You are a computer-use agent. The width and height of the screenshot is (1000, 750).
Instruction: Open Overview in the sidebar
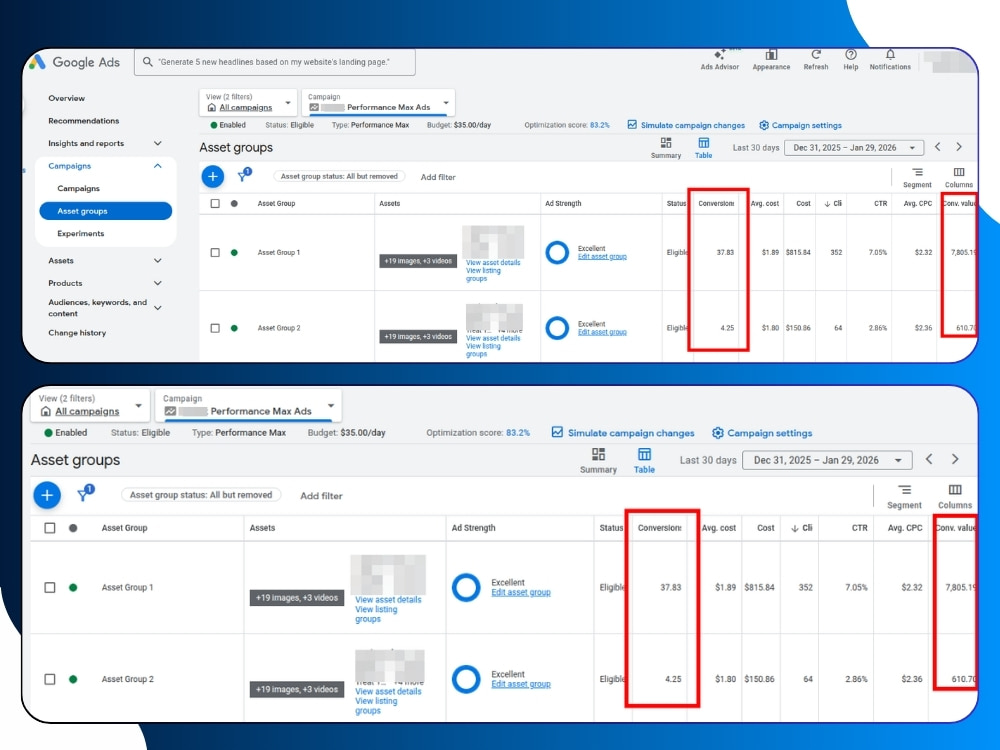click(x=66, y=98)
